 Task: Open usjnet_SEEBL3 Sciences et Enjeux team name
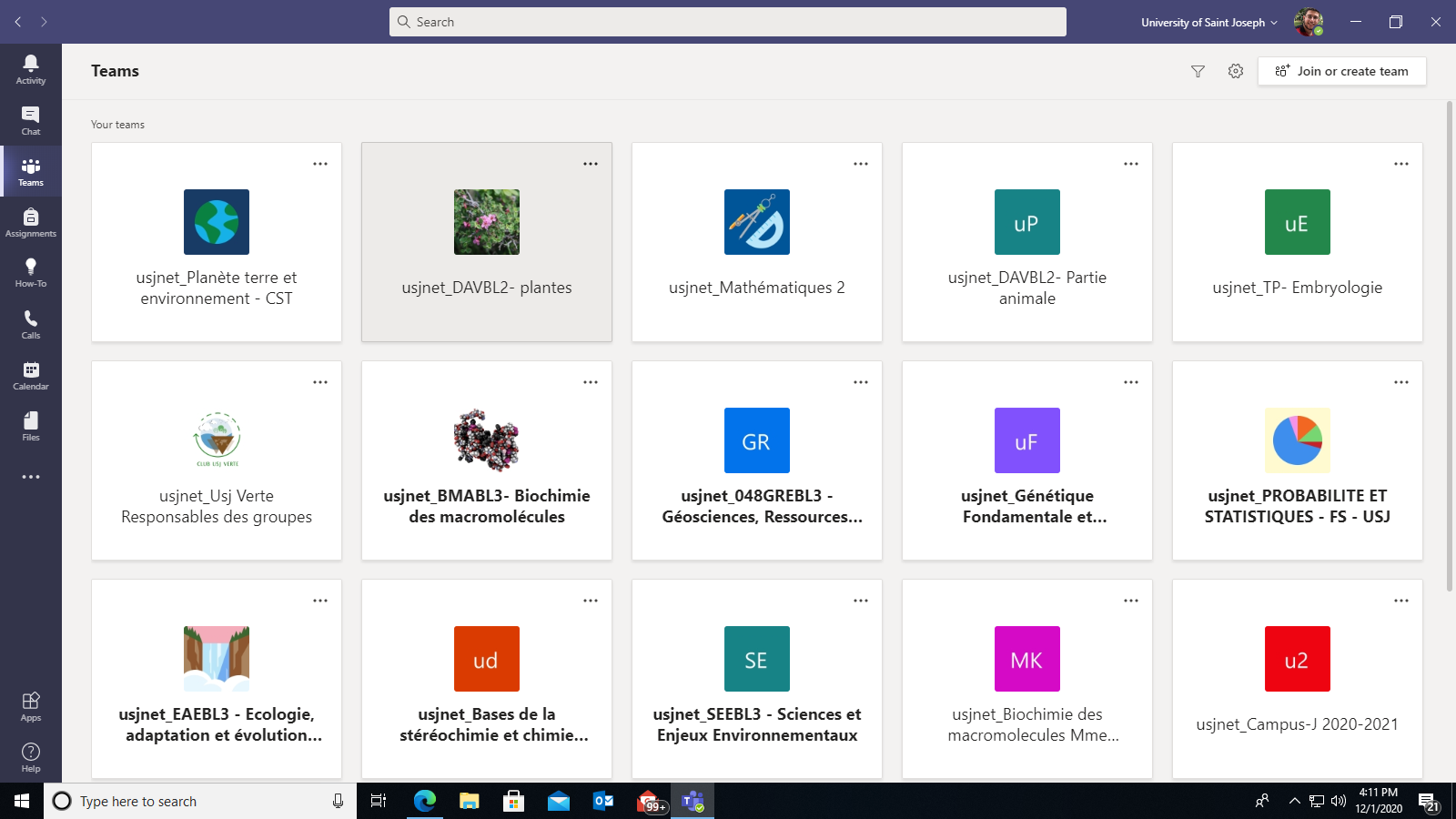coord(757,724)
